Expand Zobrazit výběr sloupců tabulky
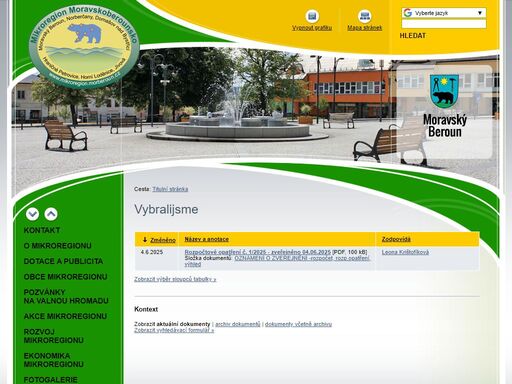 (175, 279)
